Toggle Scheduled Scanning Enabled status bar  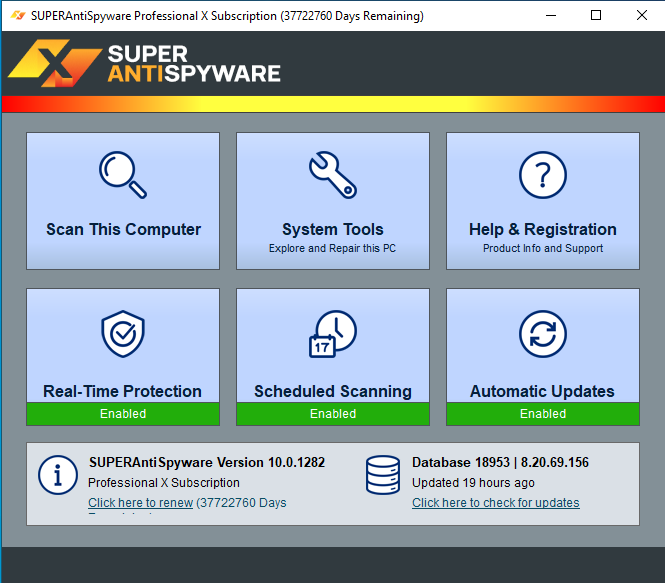click(x=333, y=413)
